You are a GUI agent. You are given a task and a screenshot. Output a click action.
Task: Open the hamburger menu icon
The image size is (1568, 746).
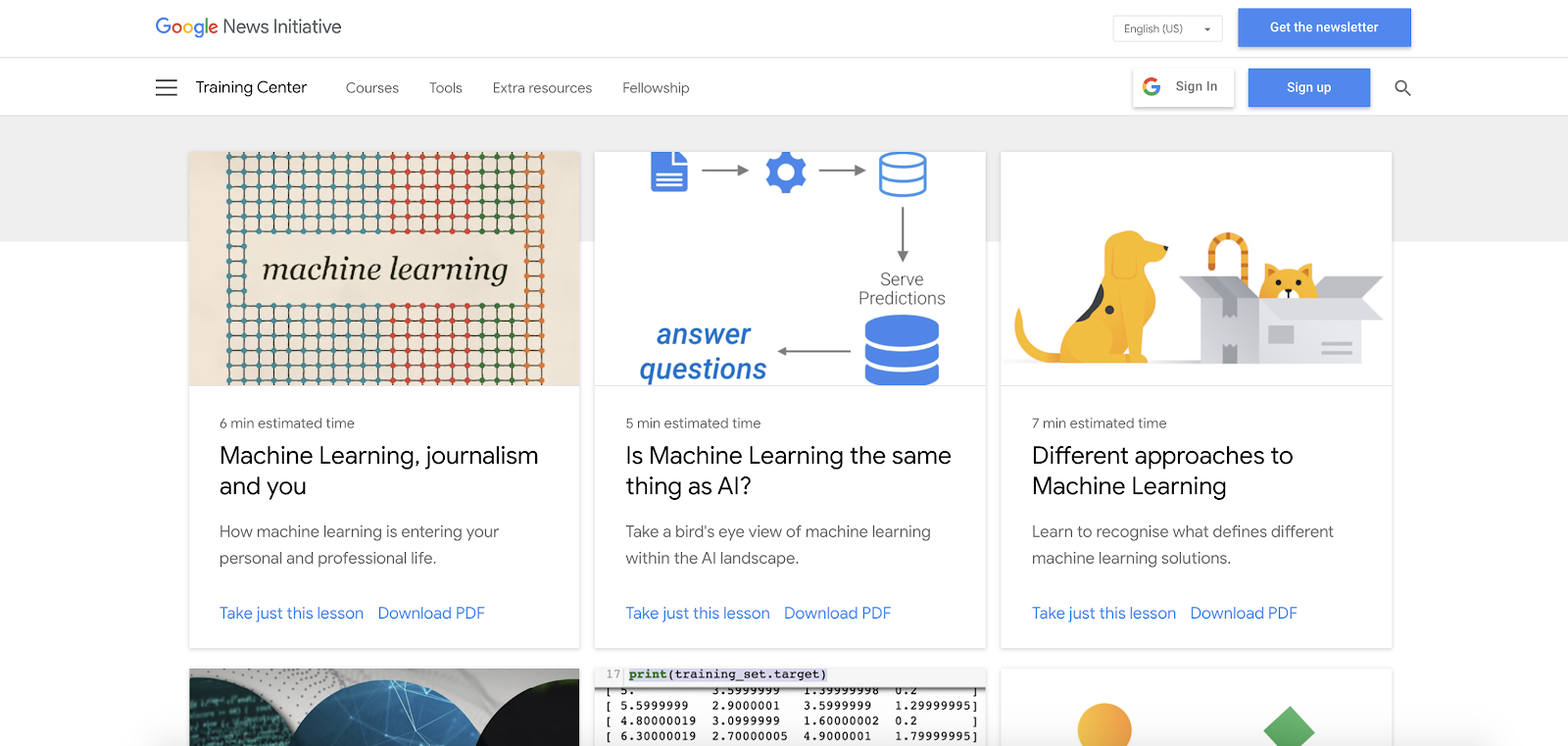pyautogui.click(x=167, y=88)
